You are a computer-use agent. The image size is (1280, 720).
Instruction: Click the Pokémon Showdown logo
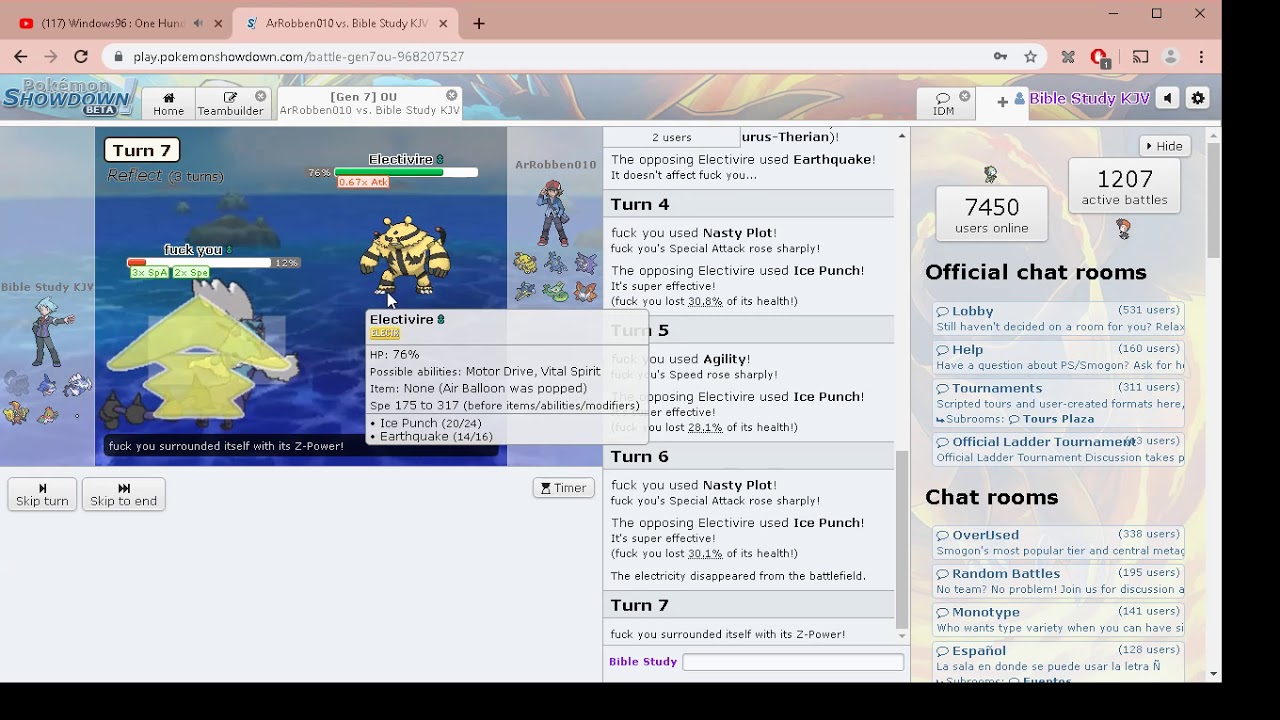(x=68, y=97)
